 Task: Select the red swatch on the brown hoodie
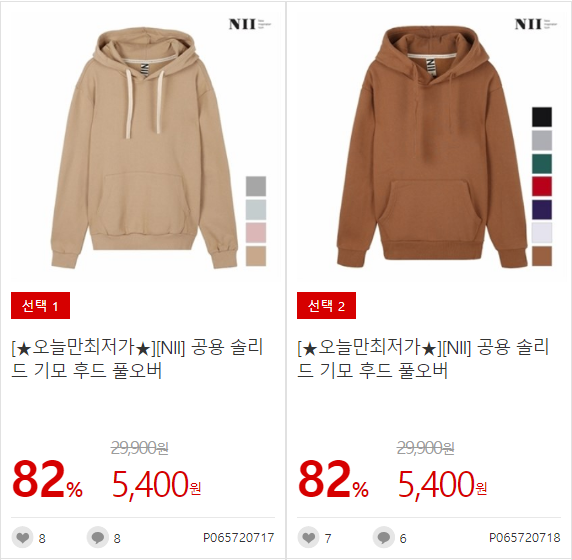(542, 186)
